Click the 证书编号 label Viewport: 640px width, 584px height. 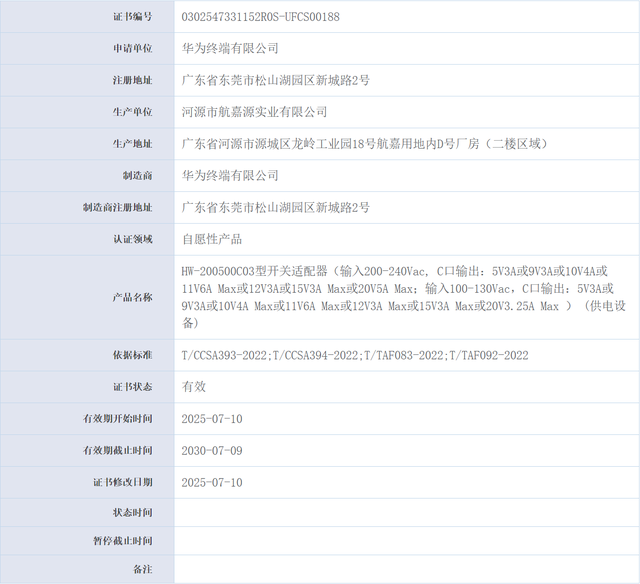[133, 17]
